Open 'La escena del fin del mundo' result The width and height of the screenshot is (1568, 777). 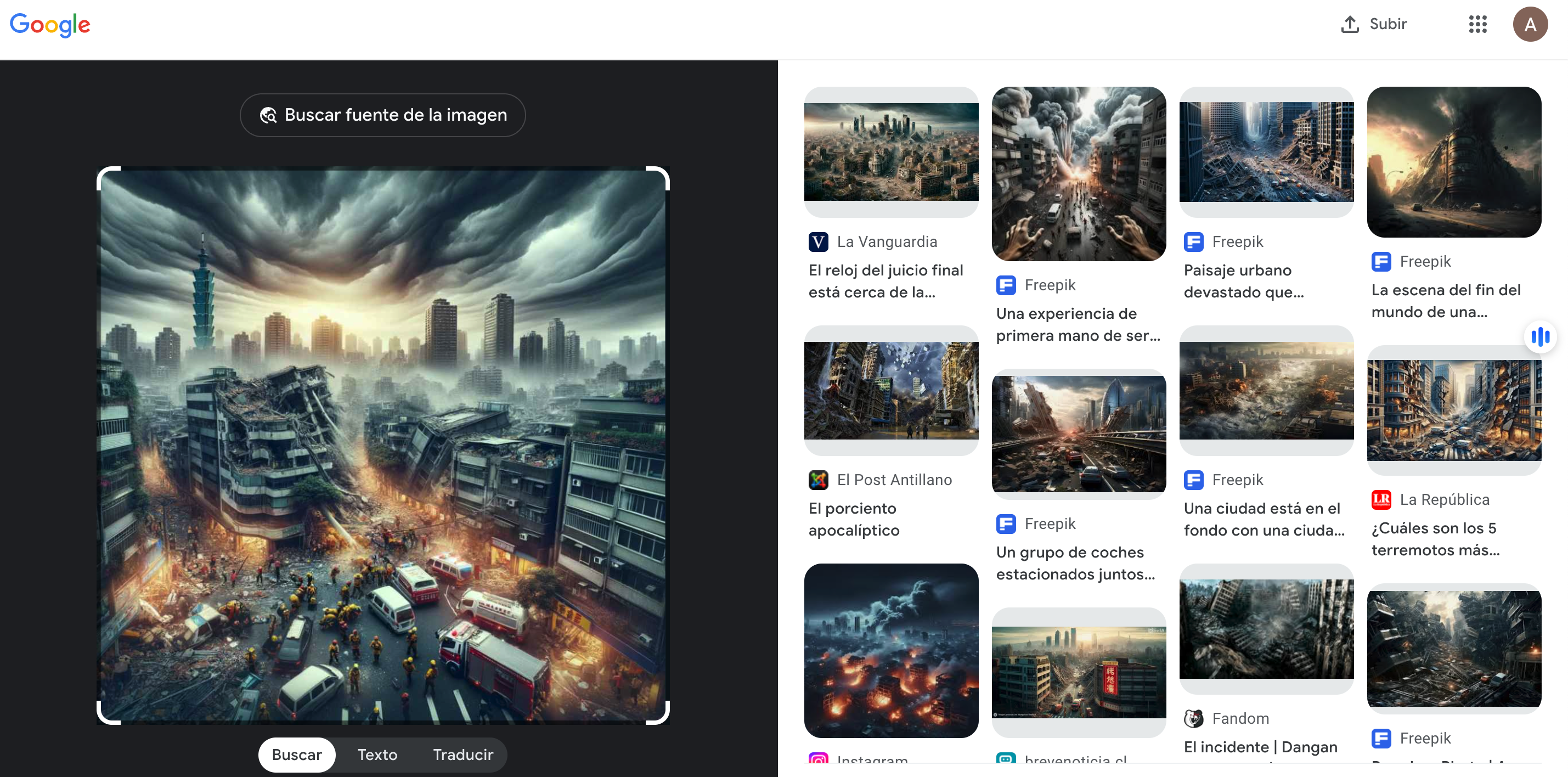[1446, 301]
